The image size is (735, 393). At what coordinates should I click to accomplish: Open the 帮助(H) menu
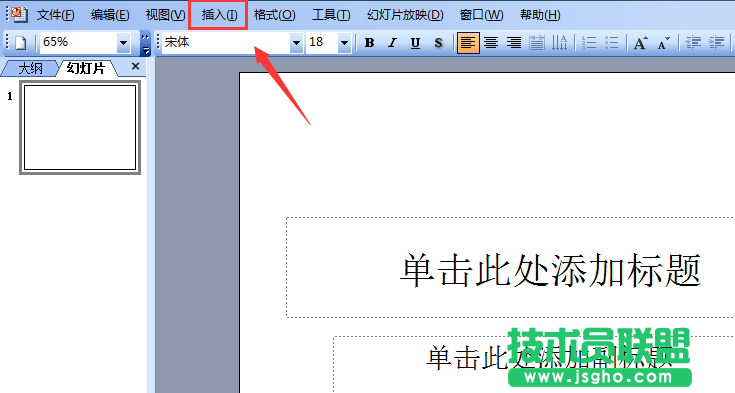coord(540,15)
